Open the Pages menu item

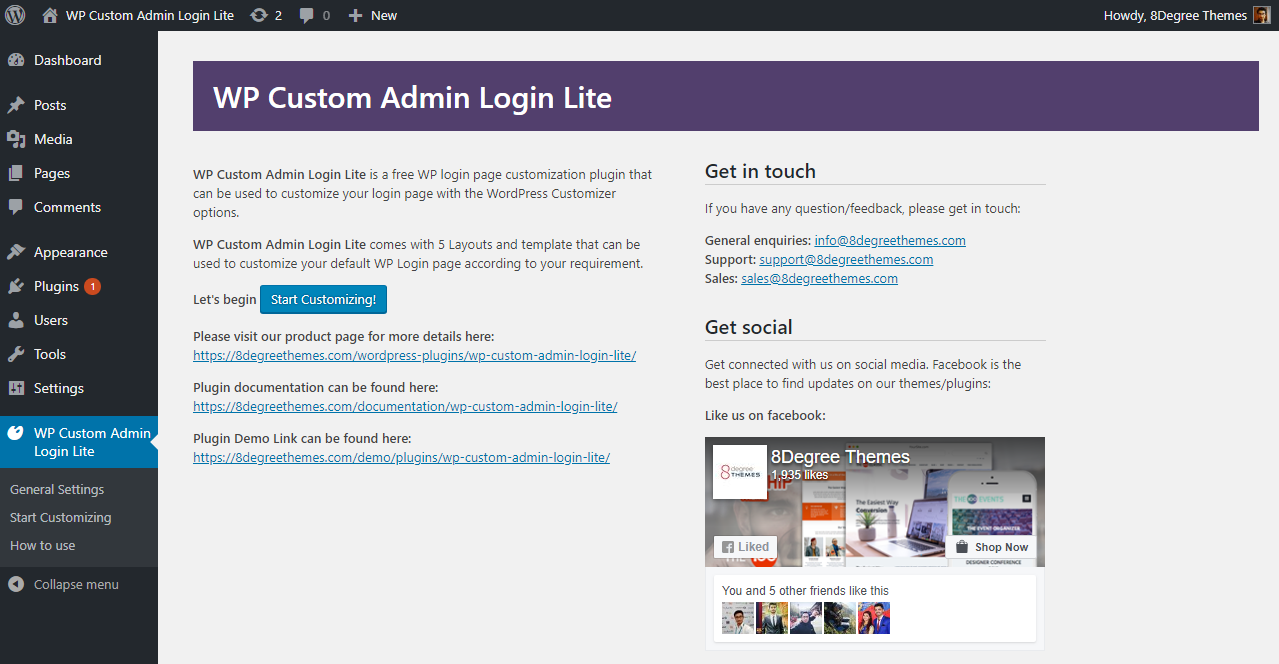(52, 173)
